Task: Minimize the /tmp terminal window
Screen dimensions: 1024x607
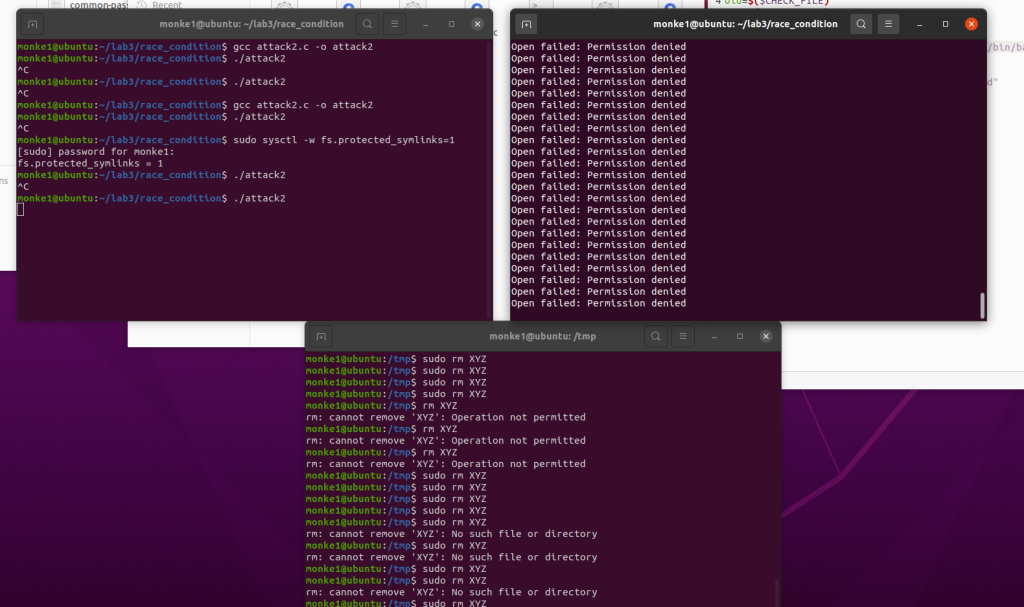Action: [714, 336]
